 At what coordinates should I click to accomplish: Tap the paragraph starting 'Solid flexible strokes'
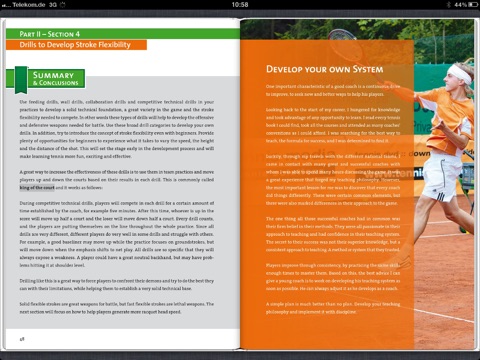[x=117, y=308]
